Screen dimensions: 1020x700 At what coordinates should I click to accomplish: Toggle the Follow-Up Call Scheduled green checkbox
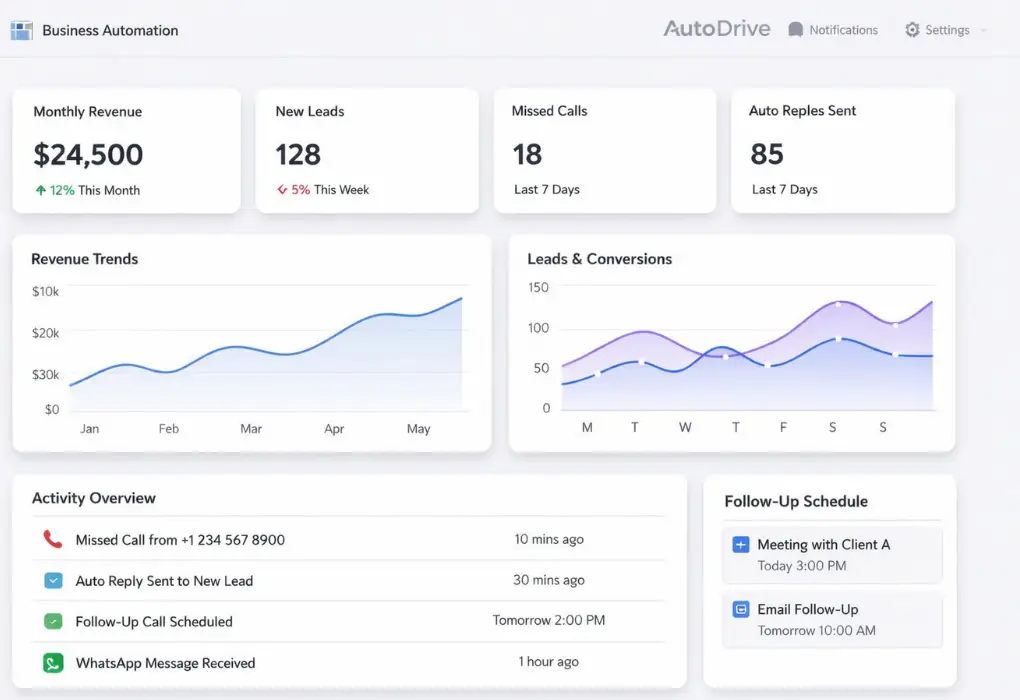(x=53, y=621)
